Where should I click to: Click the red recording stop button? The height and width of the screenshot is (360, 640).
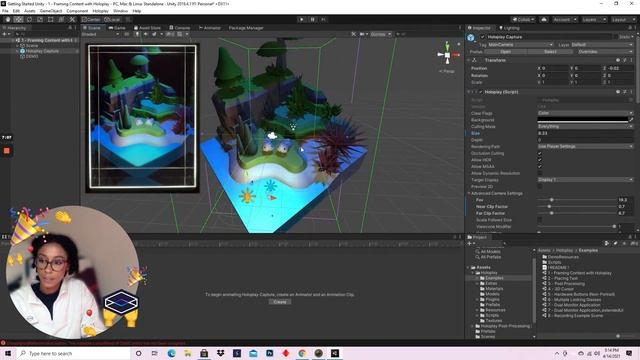tap(7, 151)
